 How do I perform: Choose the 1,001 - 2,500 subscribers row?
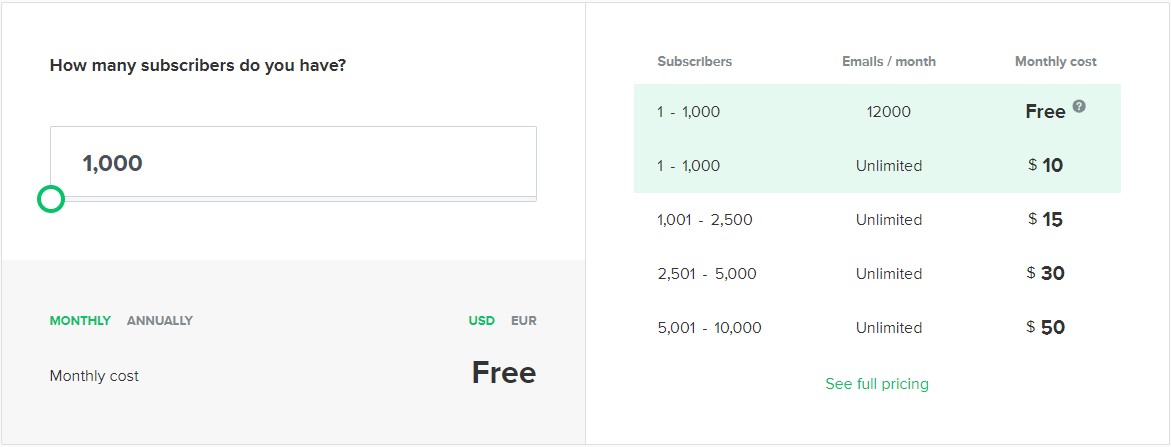877,220
